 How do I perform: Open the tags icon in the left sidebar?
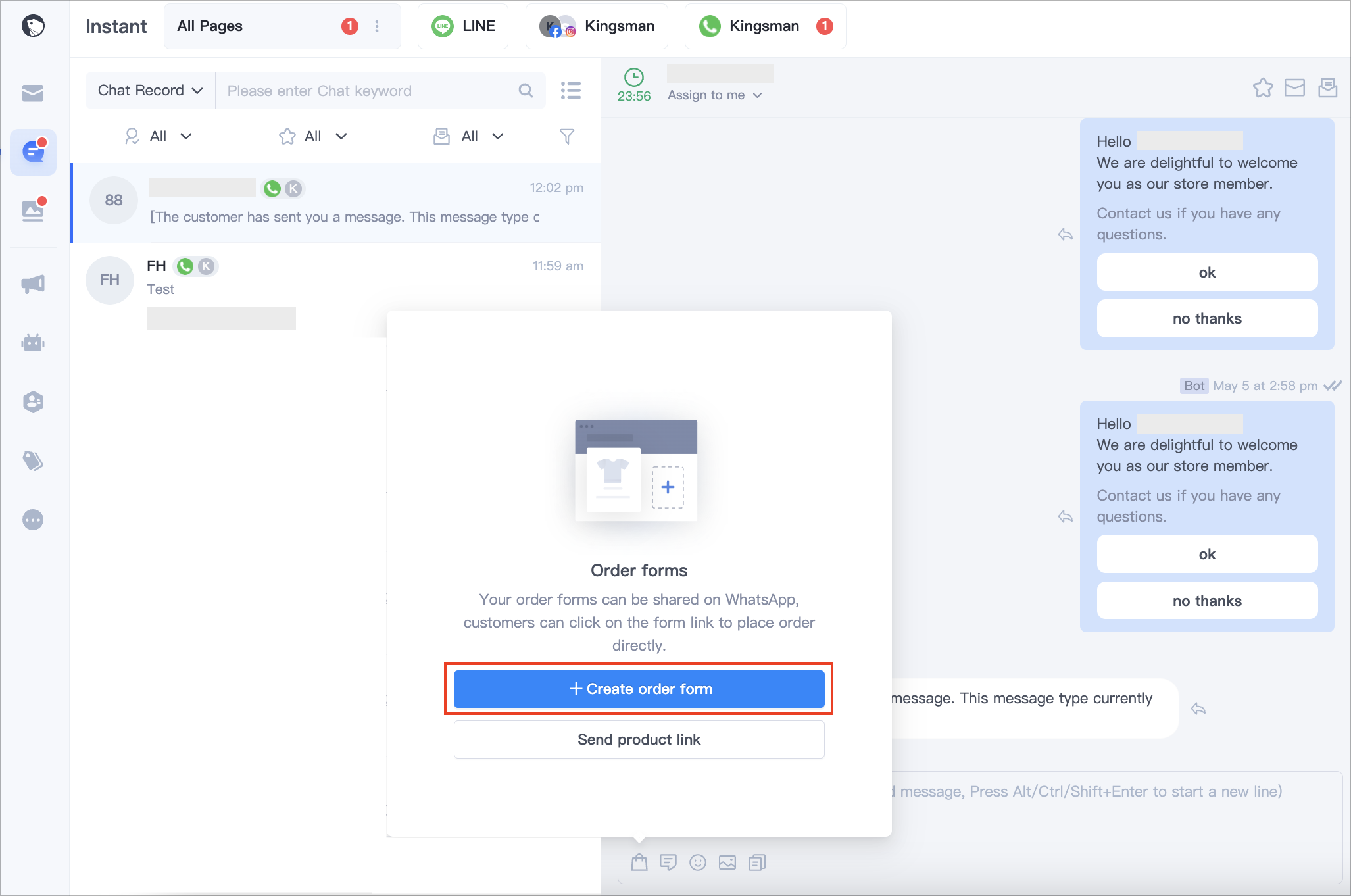(x=33, y=460)
